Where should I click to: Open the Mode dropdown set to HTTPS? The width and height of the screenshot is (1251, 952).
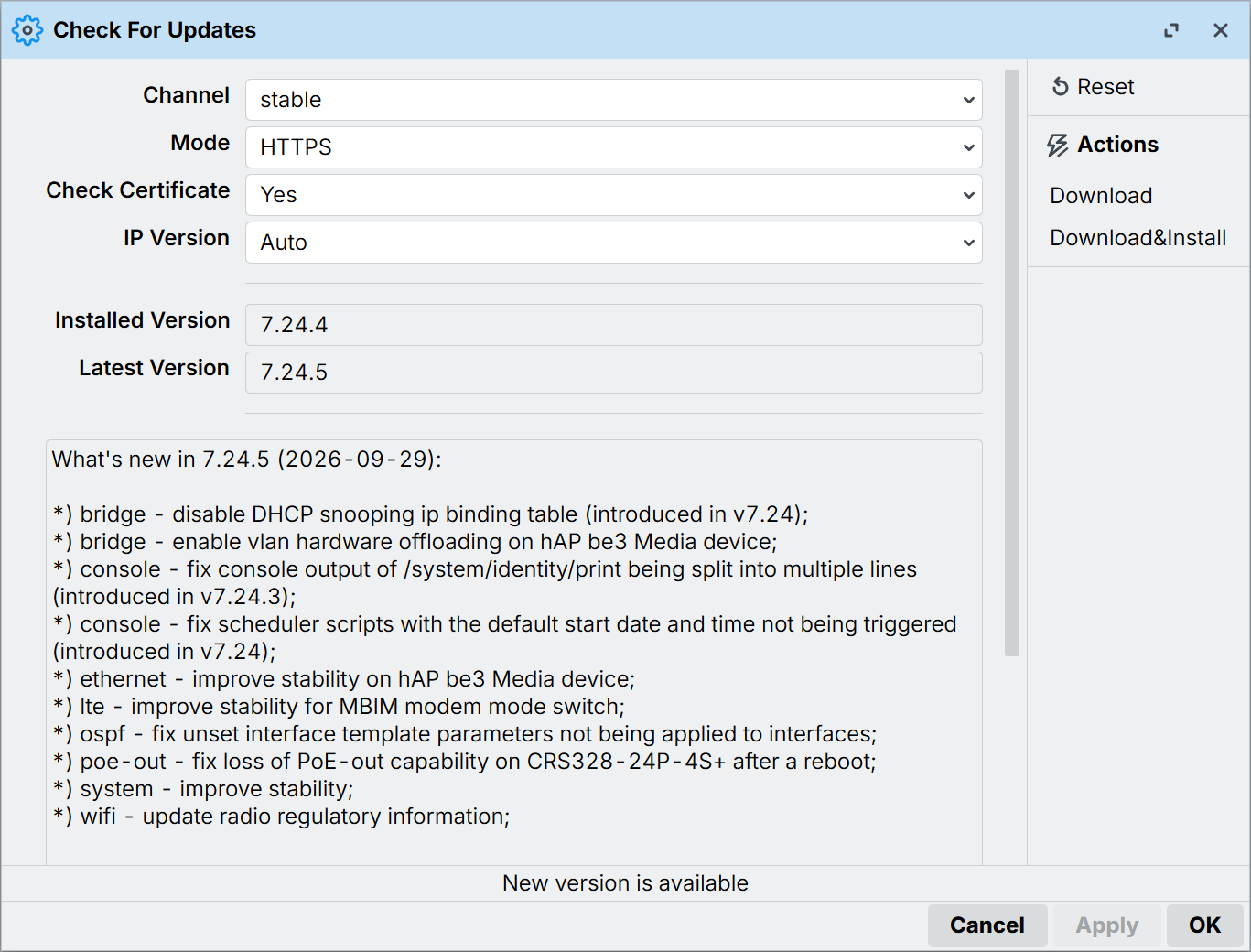coord(614,147)
